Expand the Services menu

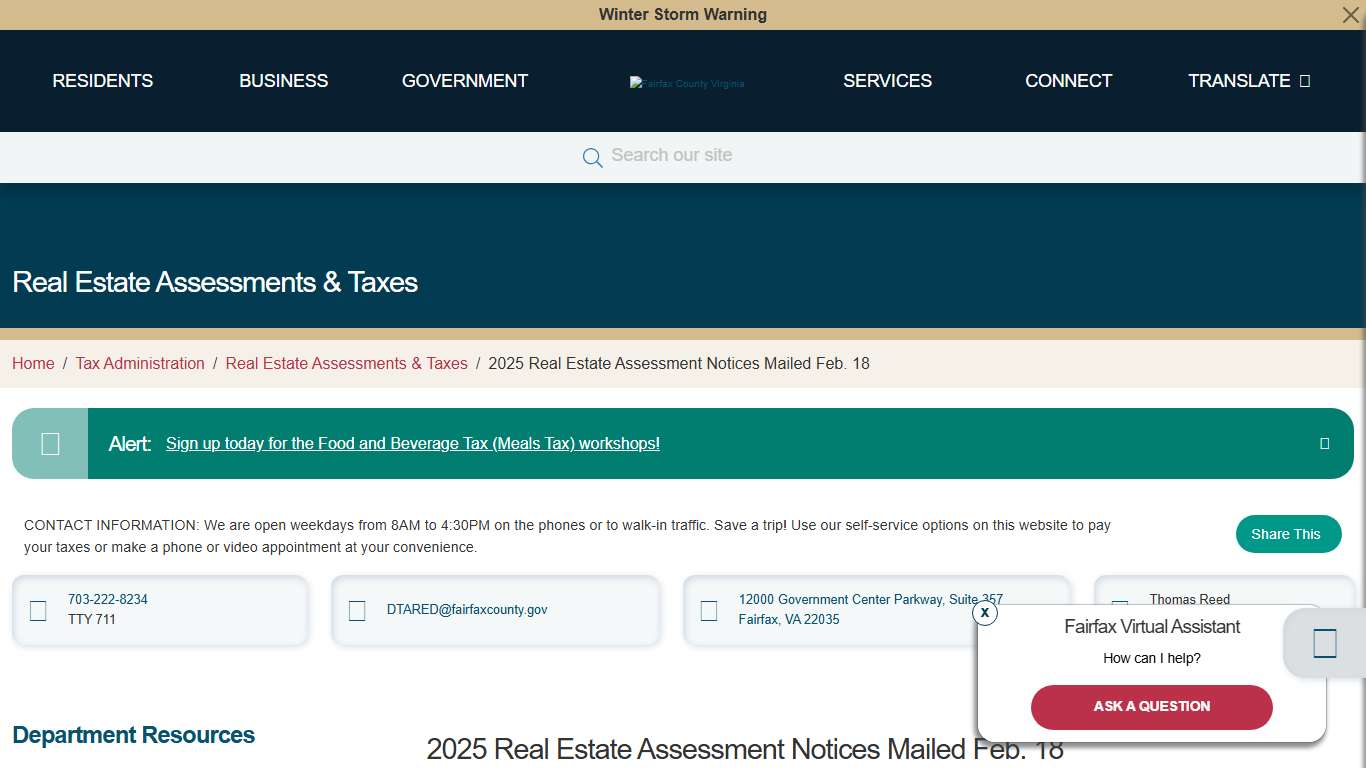tap(887, 81)
